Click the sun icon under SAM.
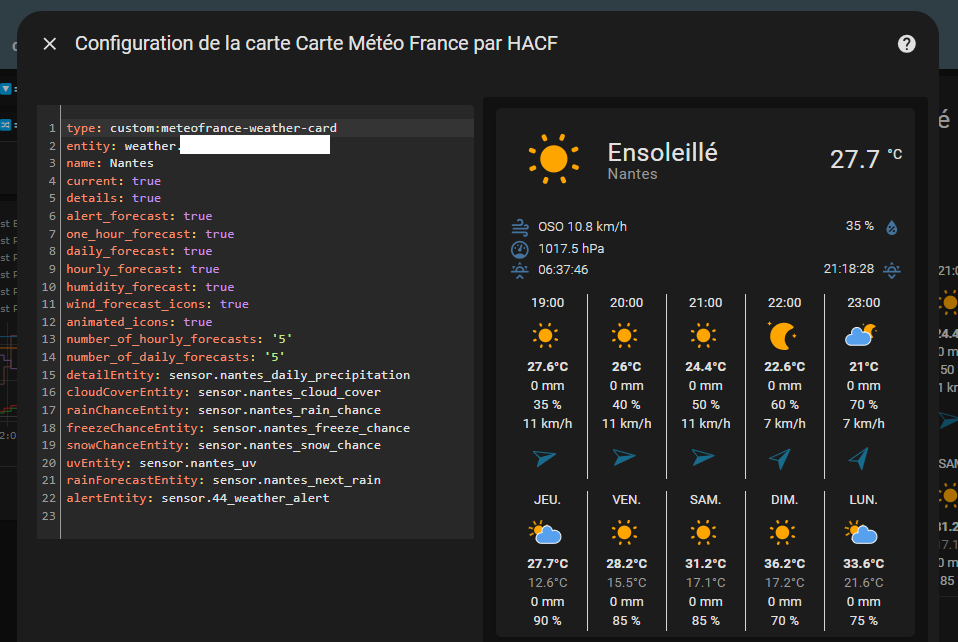Image resolution: width=958 pixels, height=642 pixels. pyautogui.click(x=703, y=533)
